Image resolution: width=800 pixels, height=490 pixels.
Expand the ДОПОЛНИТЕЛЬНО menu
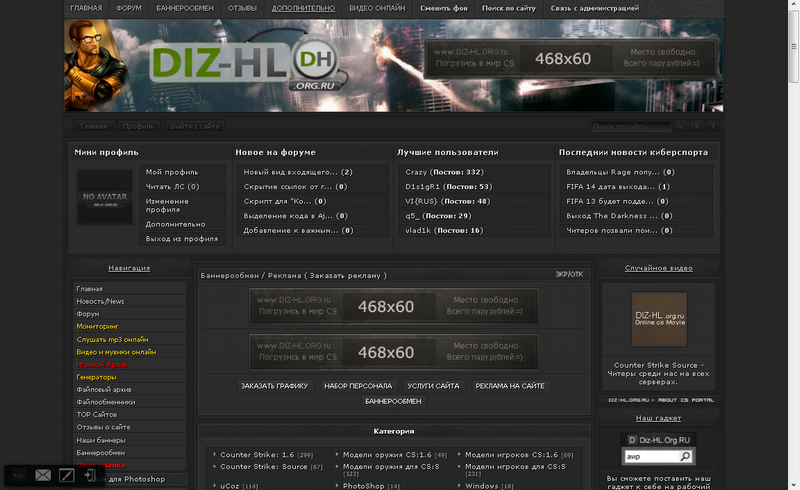coord(303,8)
